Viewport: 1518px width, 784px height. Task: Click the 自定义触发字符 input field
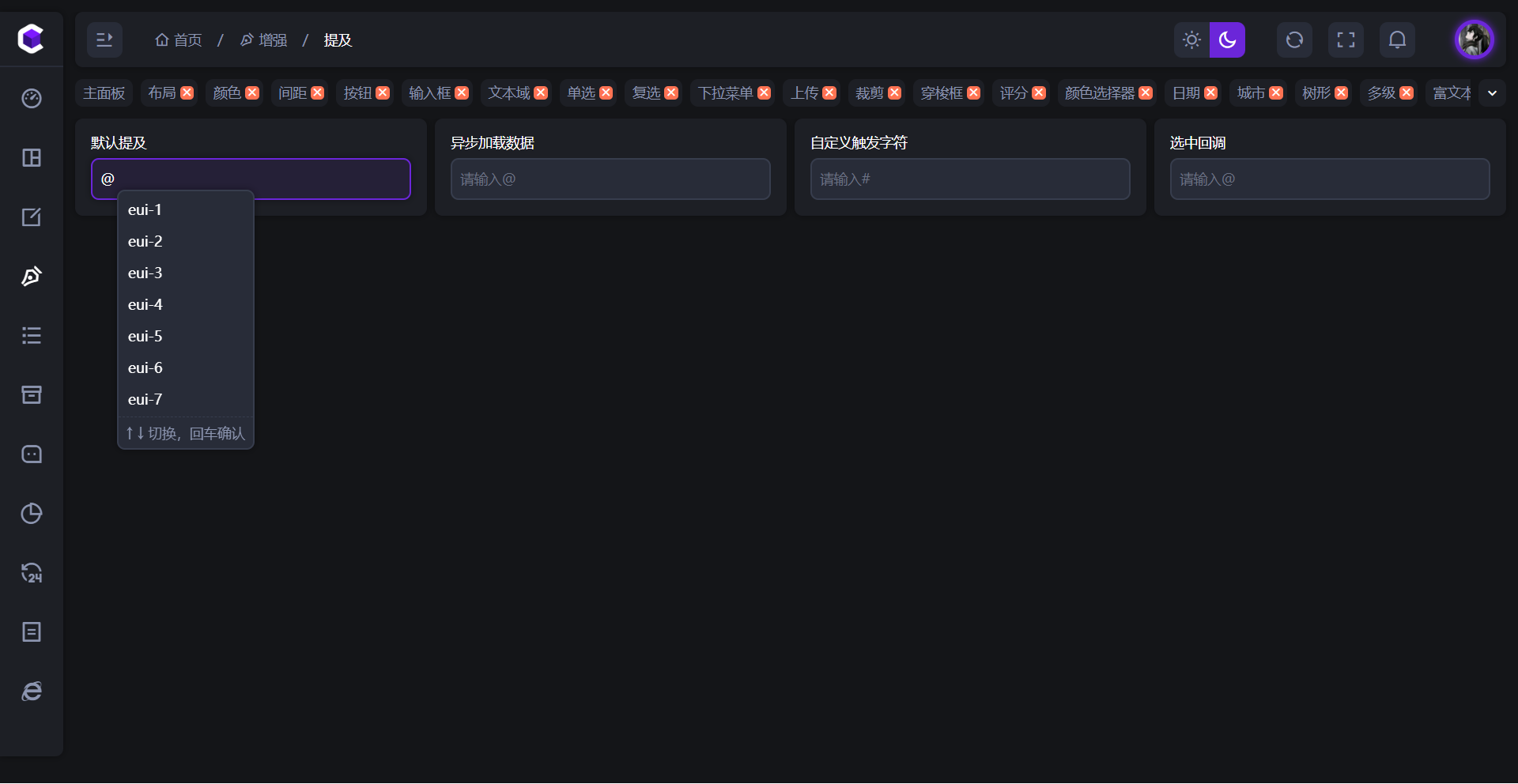(970, 179)
